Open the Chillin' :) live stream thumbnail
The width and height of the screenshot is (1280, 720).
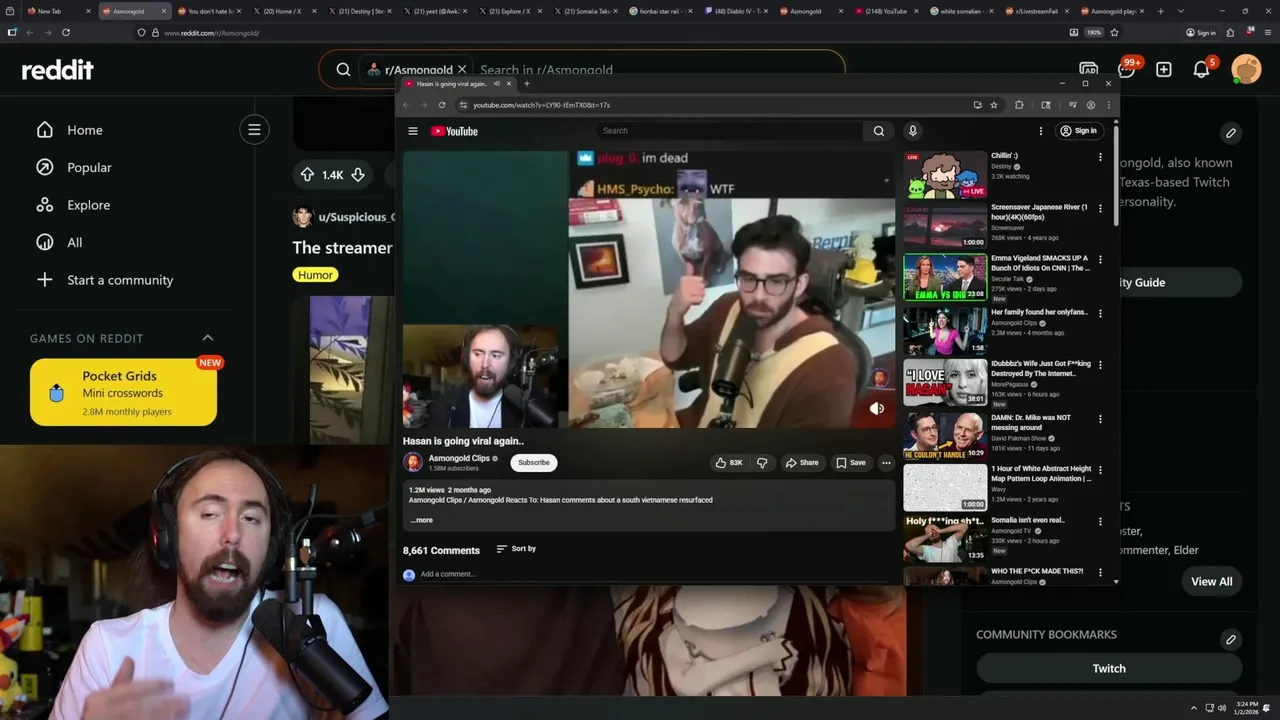pos(945,175)
